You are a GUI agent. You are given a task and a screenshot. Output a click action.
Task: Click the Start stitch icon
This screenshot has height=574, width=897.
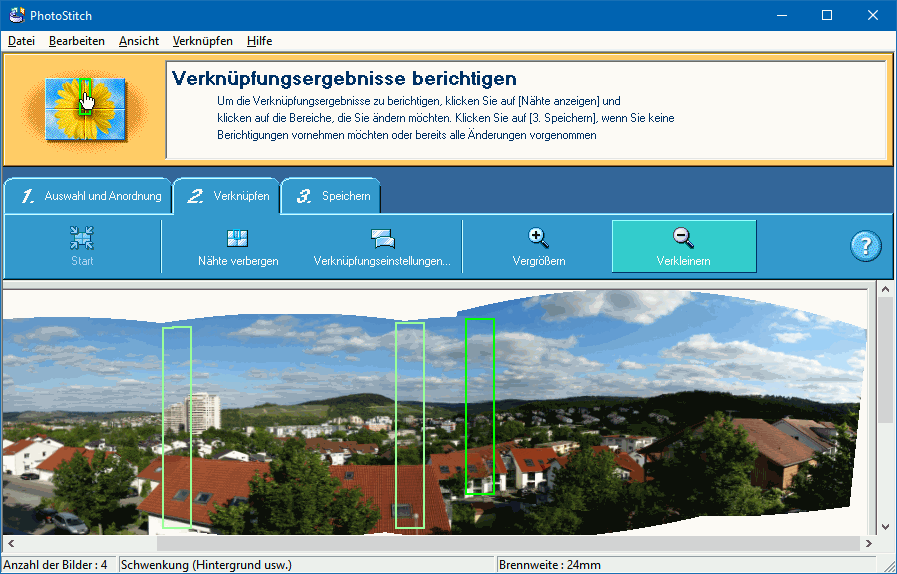coord(82,238)
